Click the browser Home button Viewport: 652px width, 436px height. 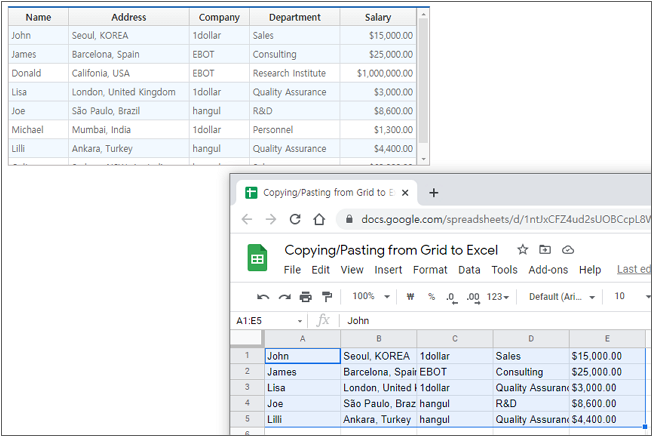(319, 219)
